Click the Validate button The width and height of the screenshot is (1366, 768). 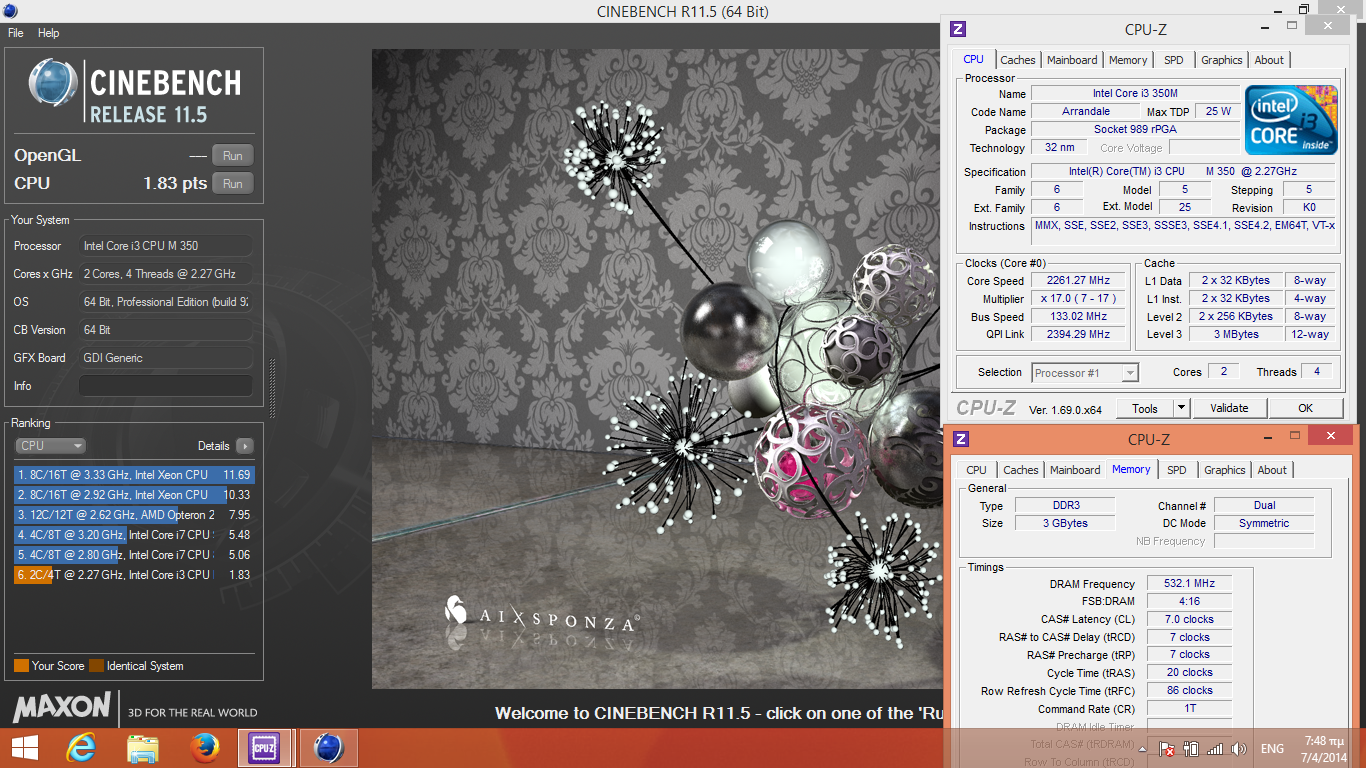pyautogui.click(x=1229, y=408)
